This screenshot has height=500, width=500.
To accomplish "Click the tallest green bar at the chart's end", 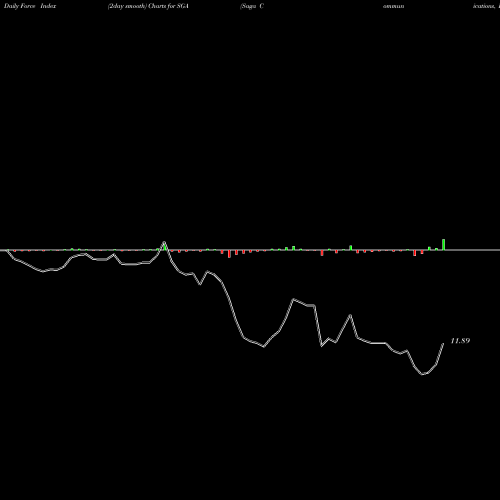I will pos(444,244).
